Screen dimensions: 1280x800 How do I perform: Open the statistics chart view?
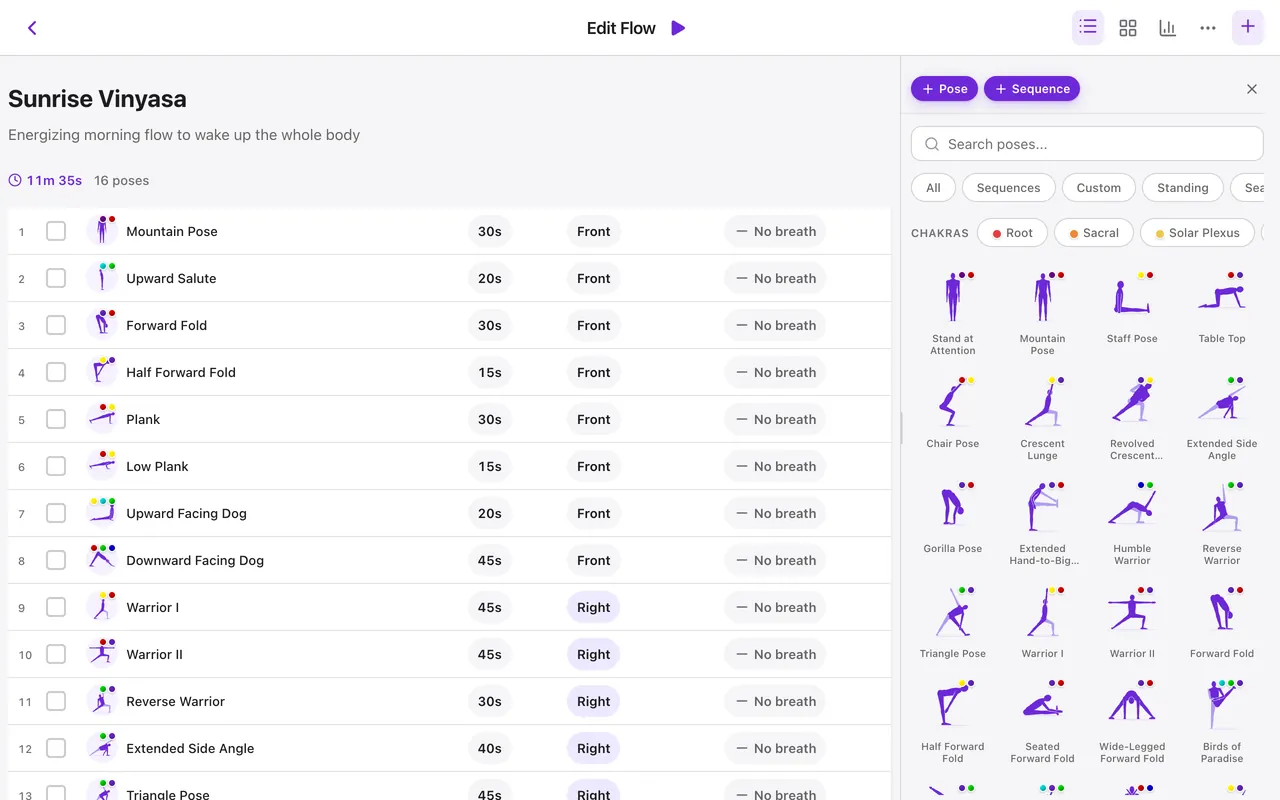click(x=1168, y=28)
